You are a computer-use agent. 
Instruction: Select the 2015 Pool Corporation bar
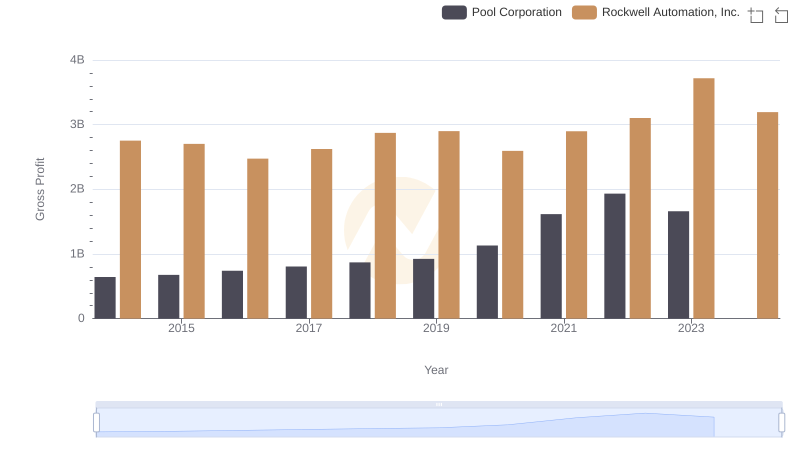(x=168, y=297)
